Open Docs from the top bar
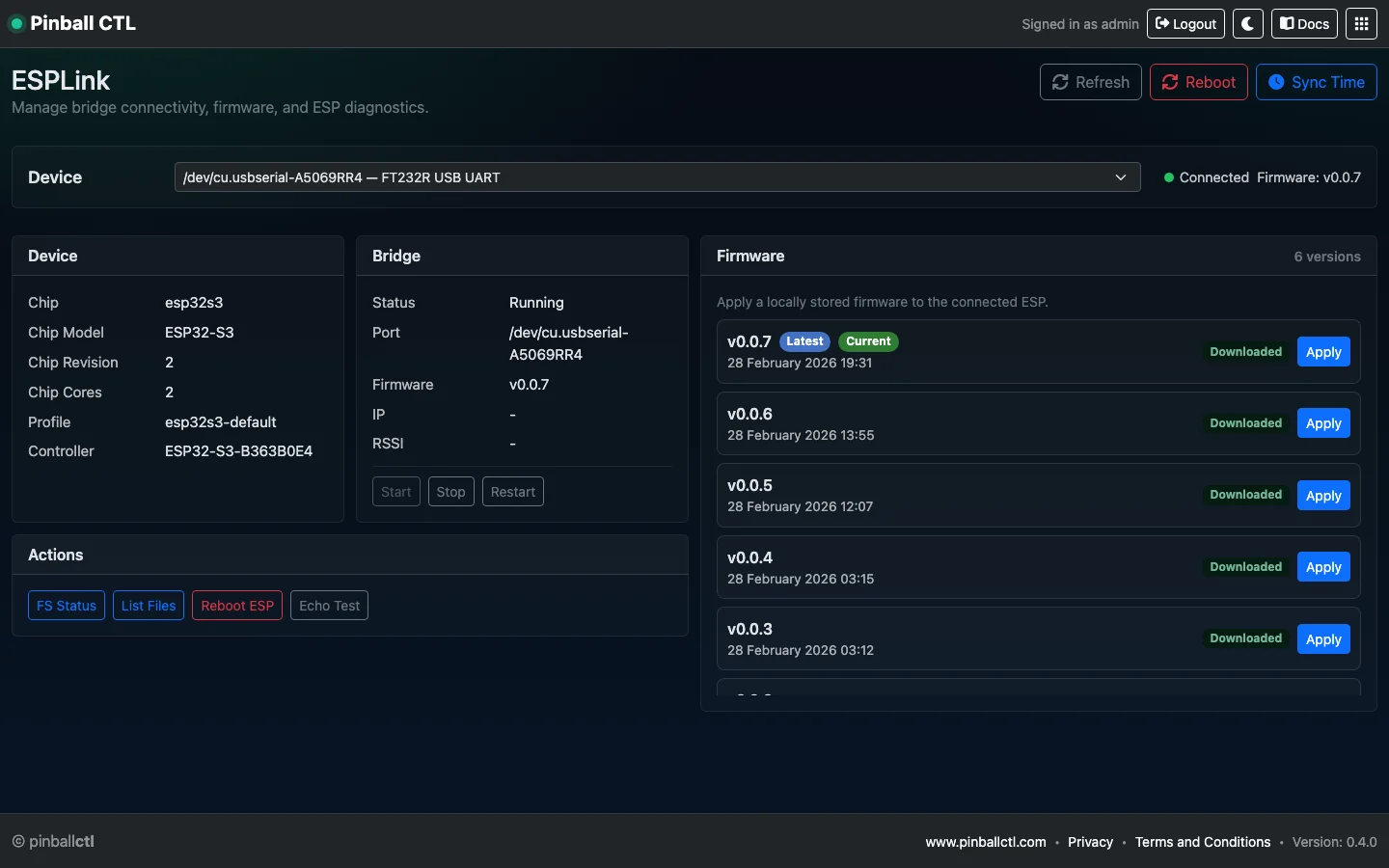Screen dimensions: 1389x868 [x=1304, y=24]
